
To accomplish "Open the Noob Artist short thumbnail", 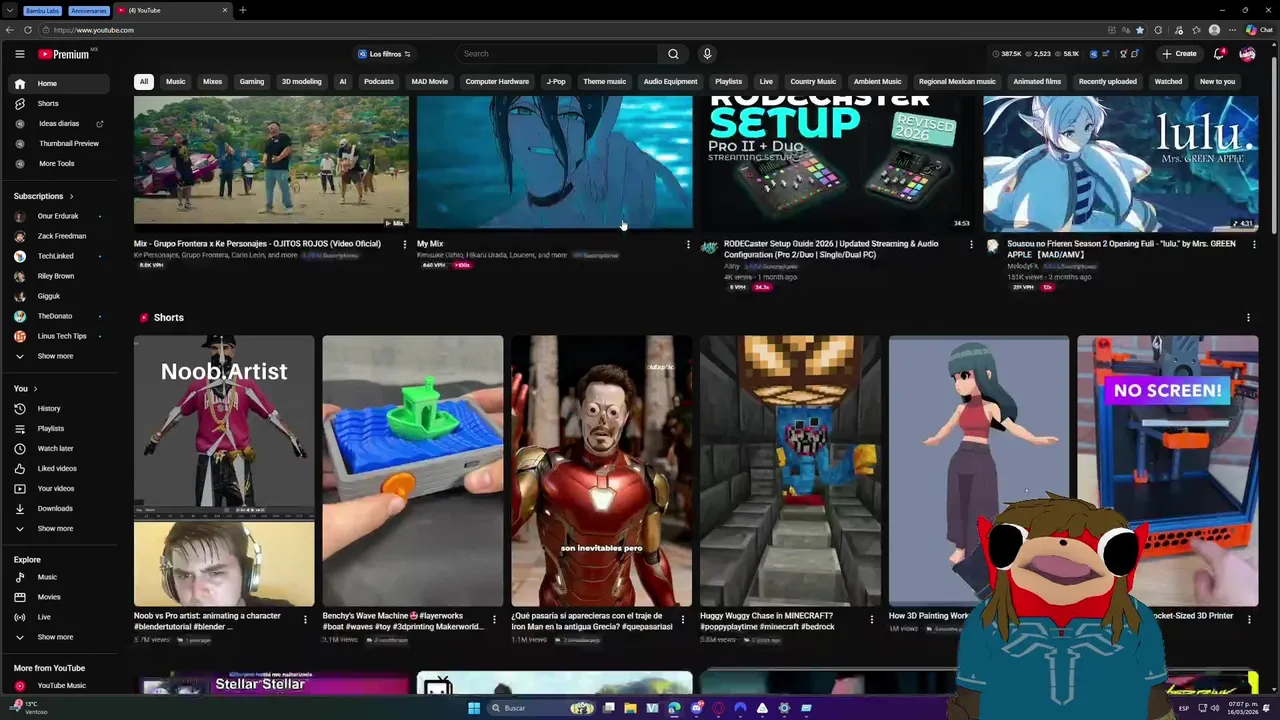I will tap(224, 471).
